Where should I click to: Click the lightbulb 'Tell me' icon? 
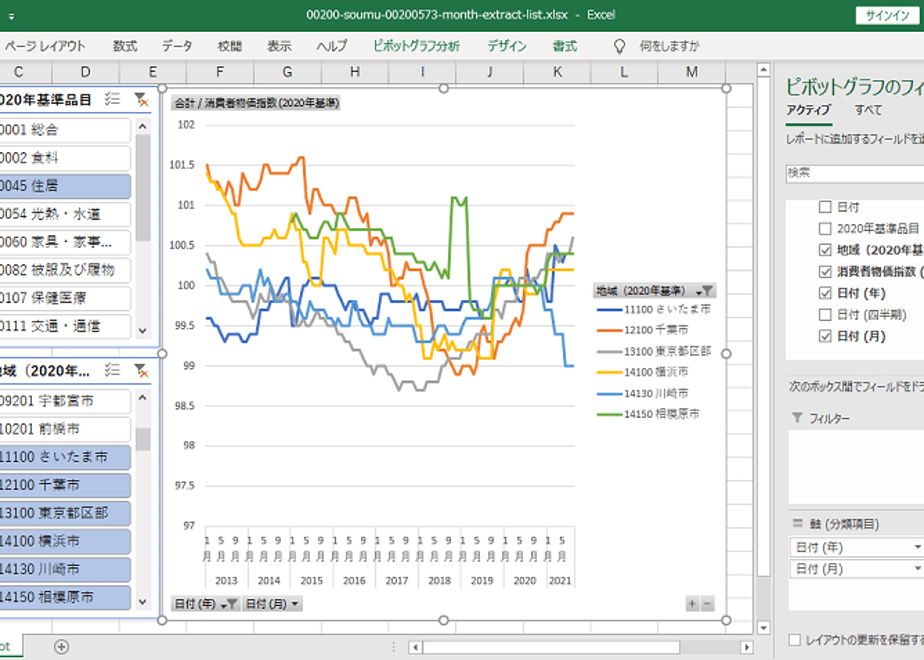pos(619,47)
